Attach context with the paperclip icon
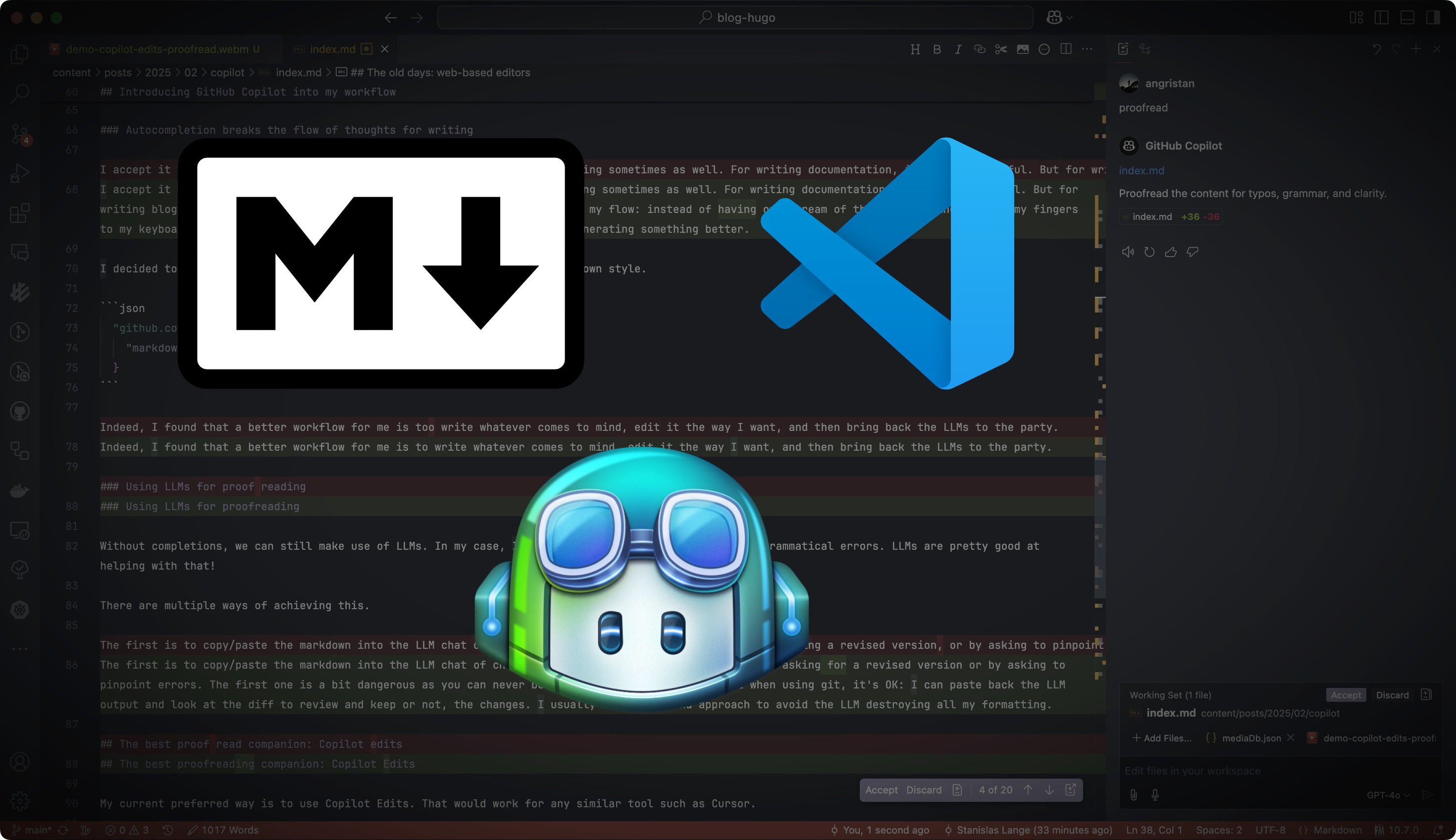Image resolution: width=1456 pixels, height=840 pixels. tap(1134, 795)
